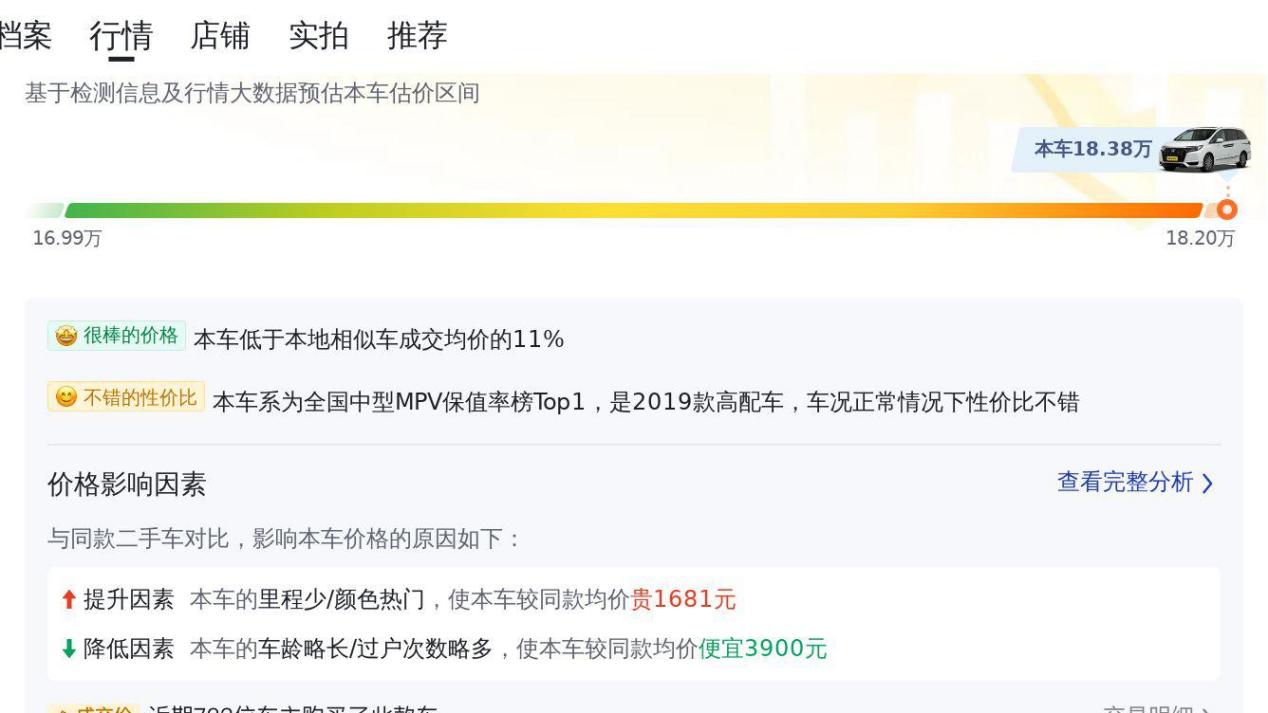Viewport: 1268px width, 713px height.
Task: Click the green down arrow beside 降低因素
Action: 68,649
